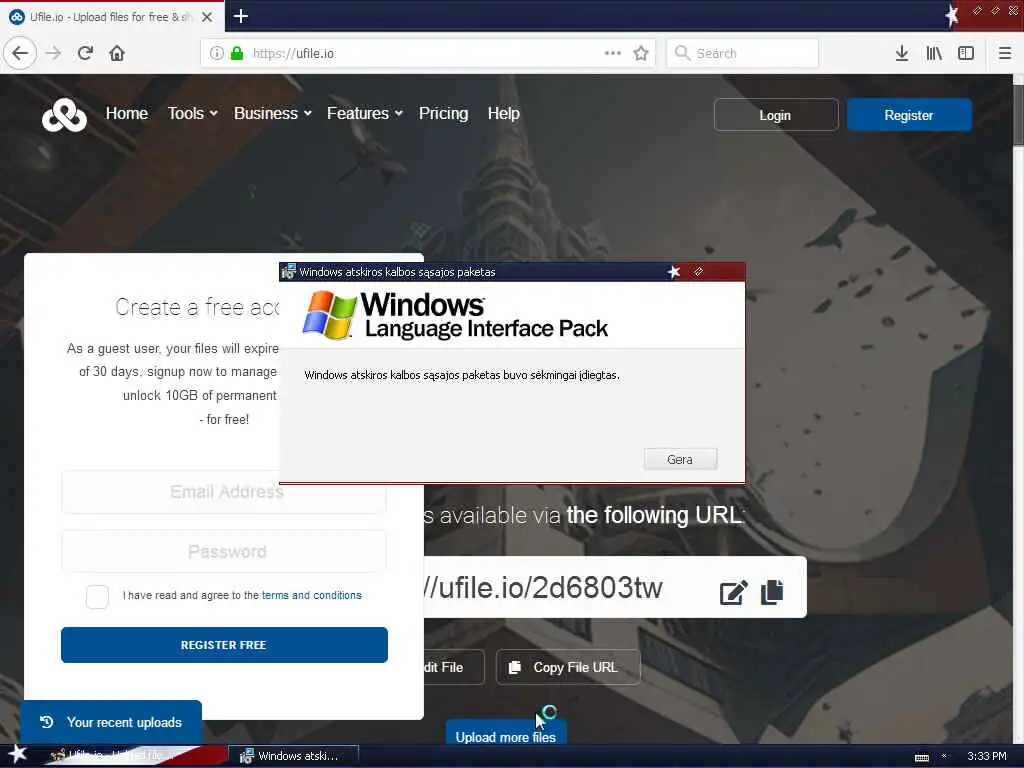Click the Start star button on taskbar
This screenshot has width=1024, height=768.
tap(17, 754)
